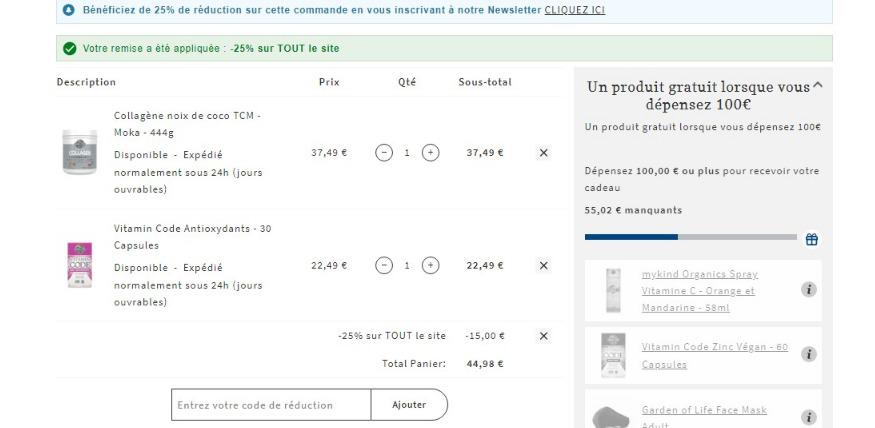Focus the discount code input field
Image resolution: width=875 pixels, height=428 pixels.
(x=270, y=405)
